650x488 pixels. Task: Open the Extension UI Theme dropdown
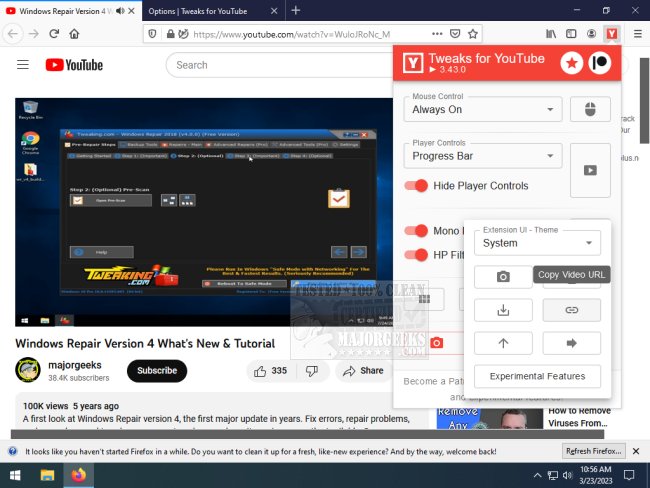[537, 243]
